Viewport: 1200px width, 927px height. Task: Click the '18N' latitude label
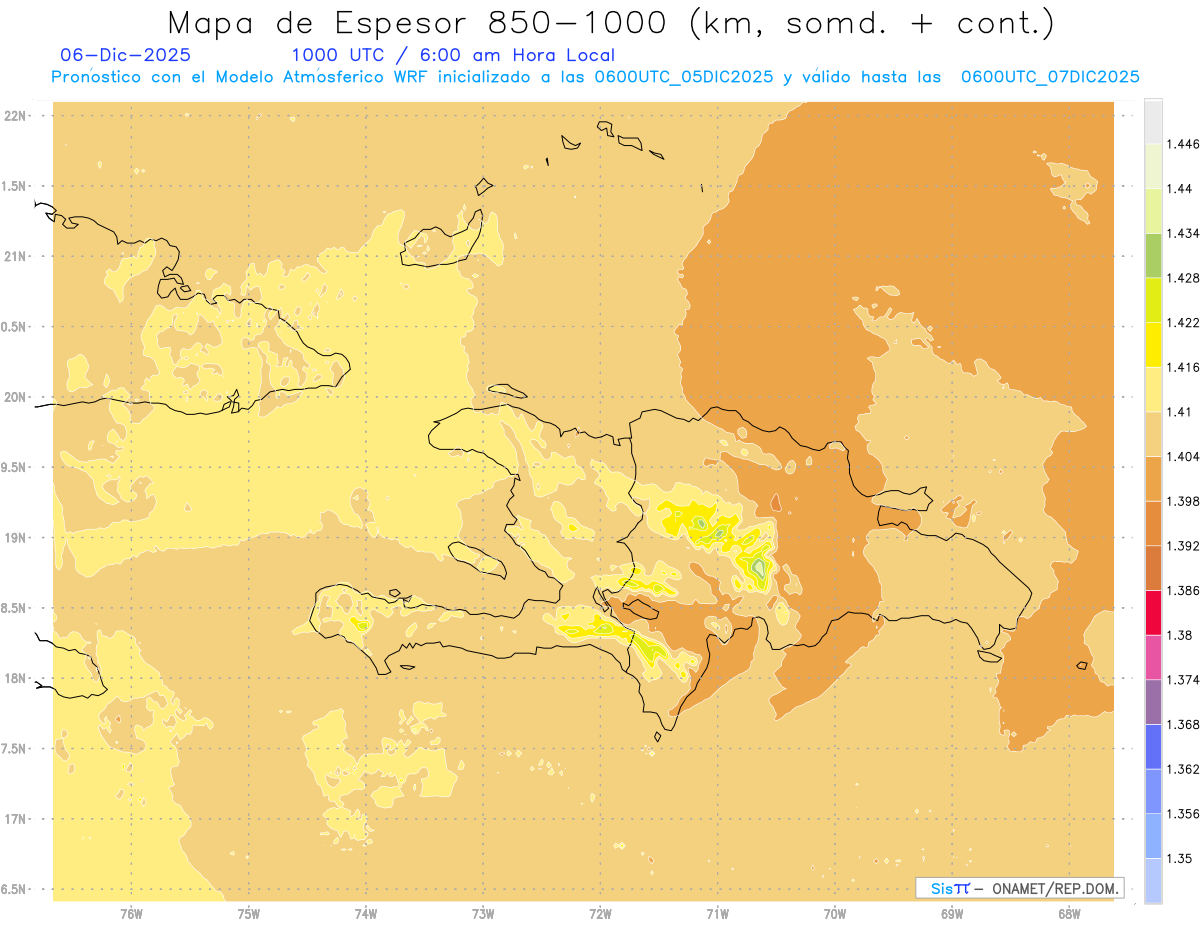pyautogui.click(x=17, y=678)
